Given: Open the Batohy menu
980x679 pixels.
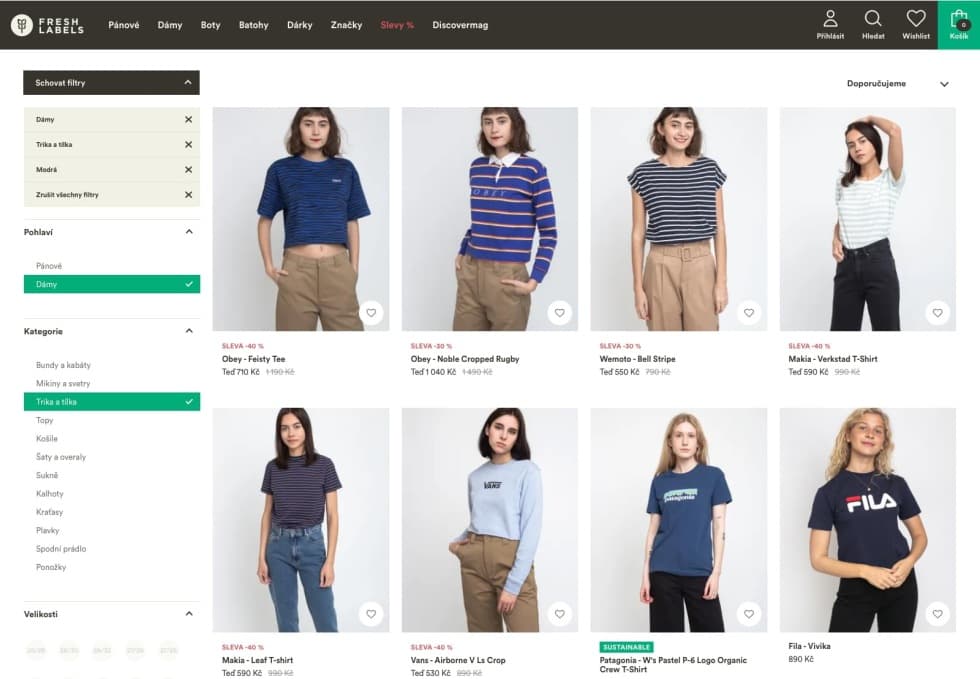Looking at the screenshot, I should tap(254, 25).
